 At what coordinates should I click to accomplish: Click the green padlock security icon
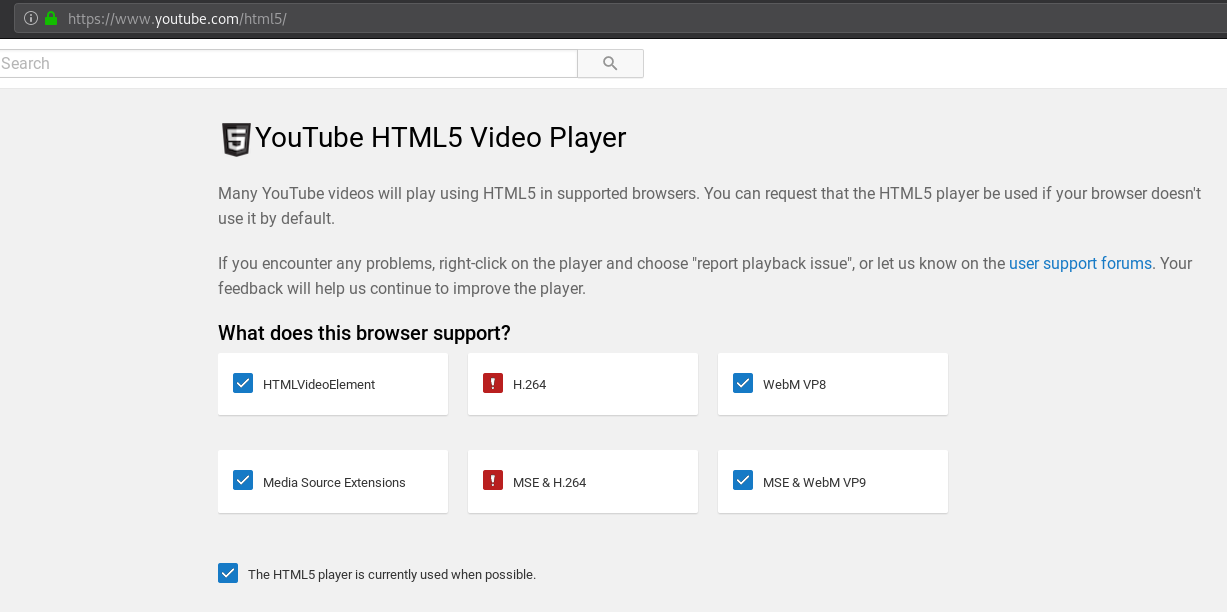(51, 18)
